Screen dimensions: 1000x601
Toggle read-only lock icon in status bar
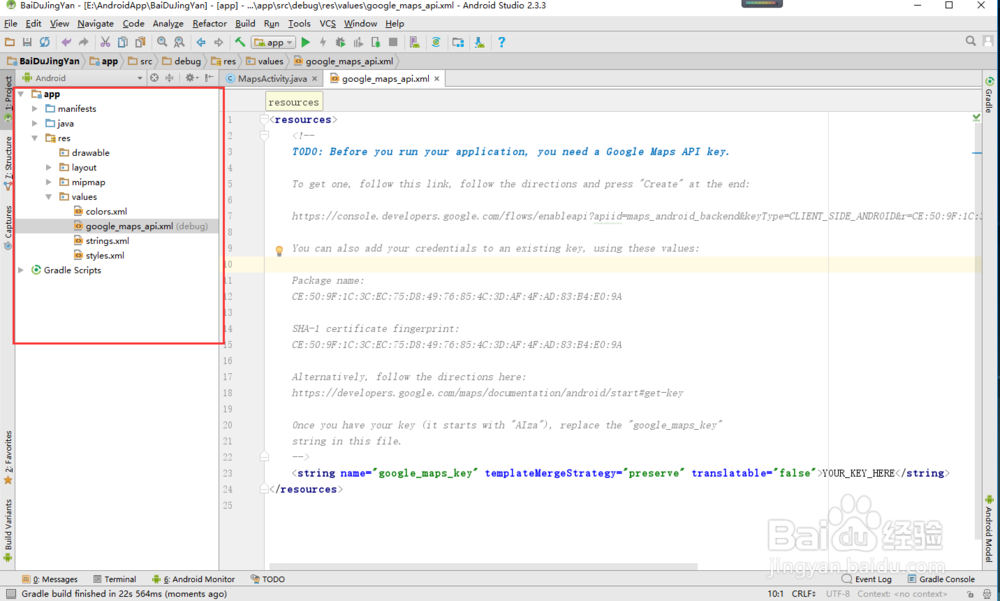(970, 594)
